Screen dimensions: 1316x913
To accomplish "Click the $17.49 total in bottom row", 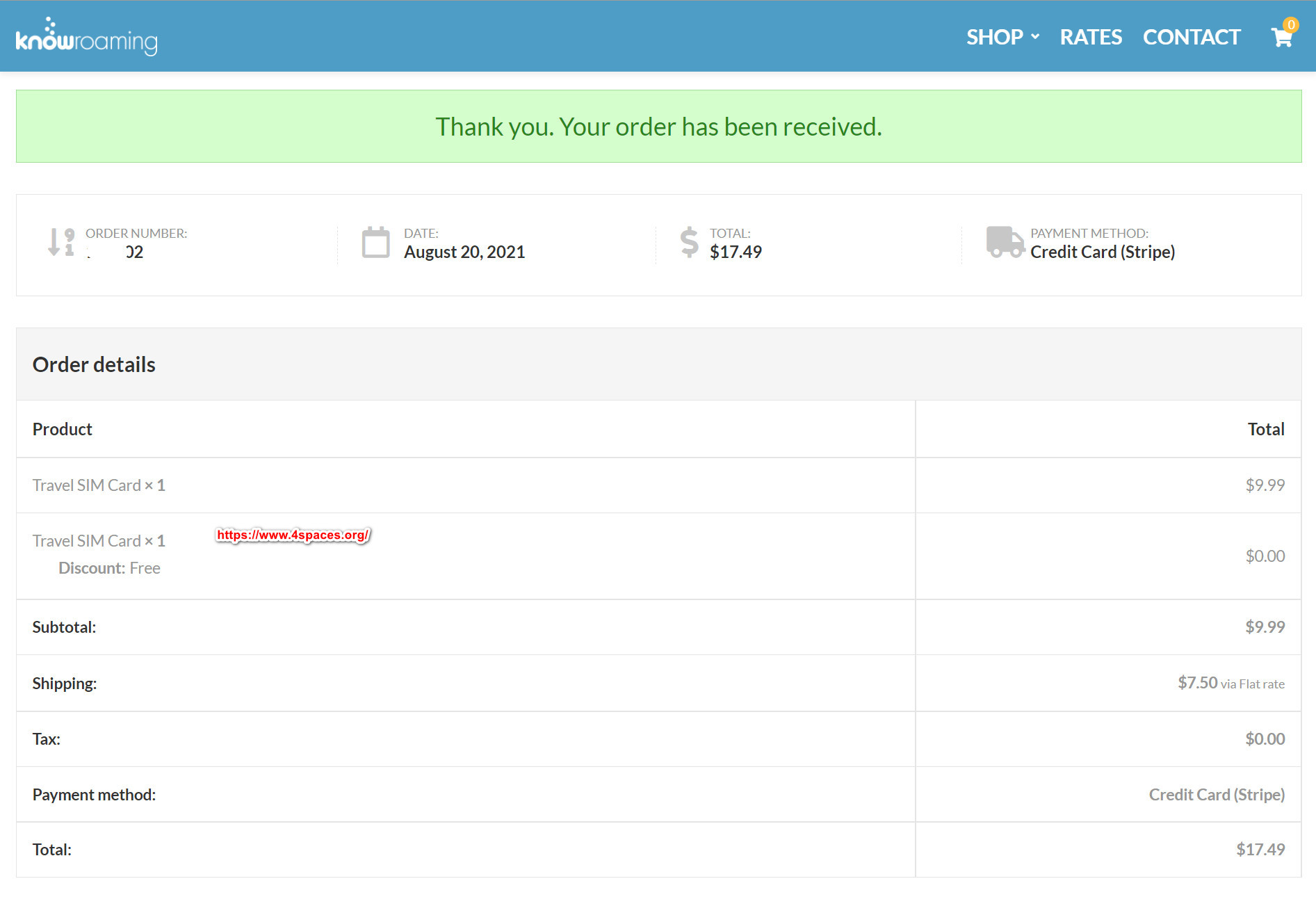I will tap(1260, 850).
